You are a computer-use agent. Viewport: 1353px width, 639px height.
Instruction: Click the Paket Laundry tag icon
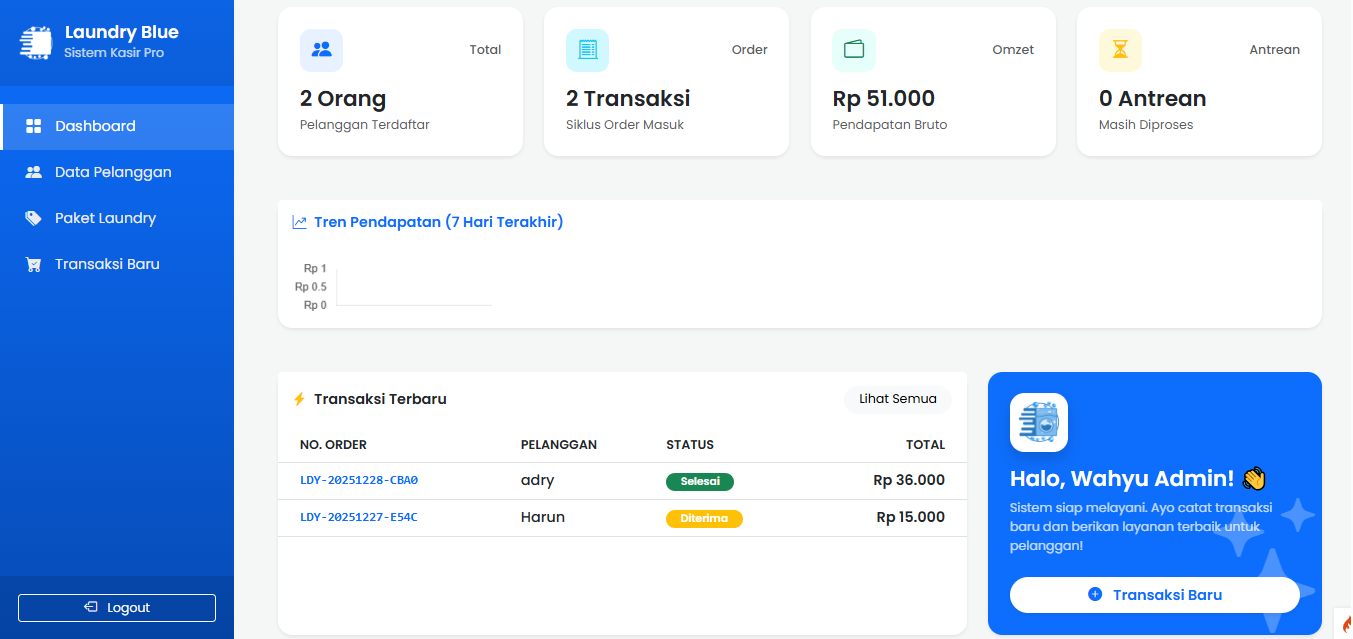click(33, 218)
